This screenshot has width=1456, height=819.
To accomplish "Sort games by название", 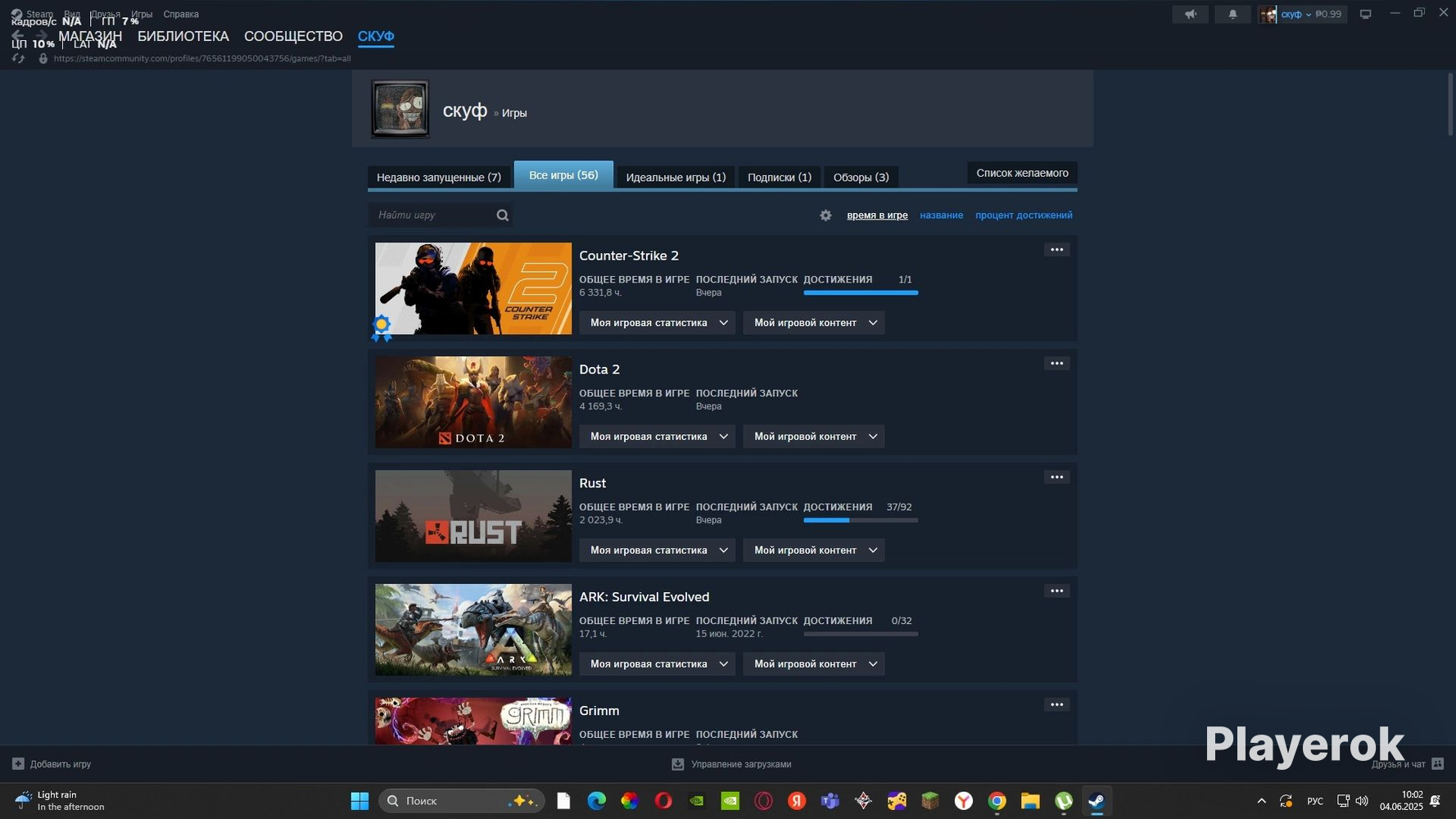I will click(941, 215).
